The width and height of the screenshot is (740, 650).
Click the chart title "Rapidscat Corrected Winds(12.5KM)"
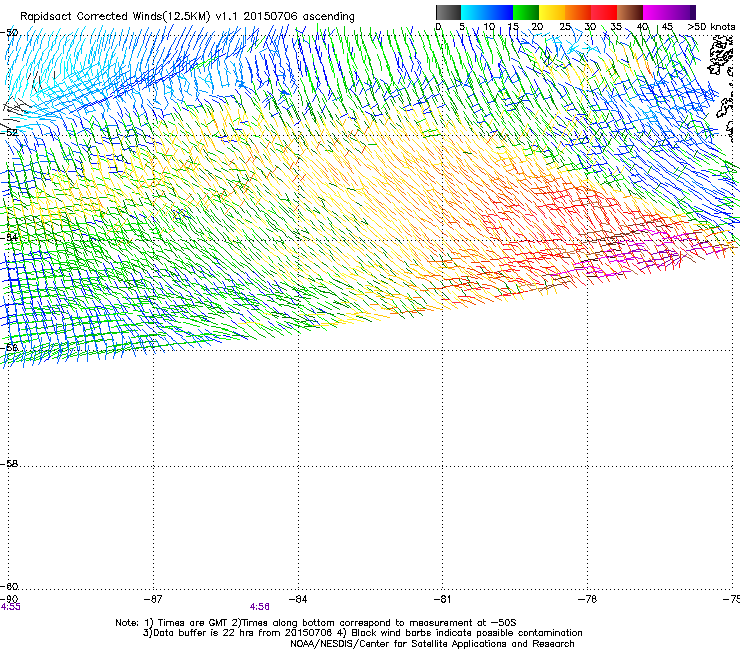(115, 16)
